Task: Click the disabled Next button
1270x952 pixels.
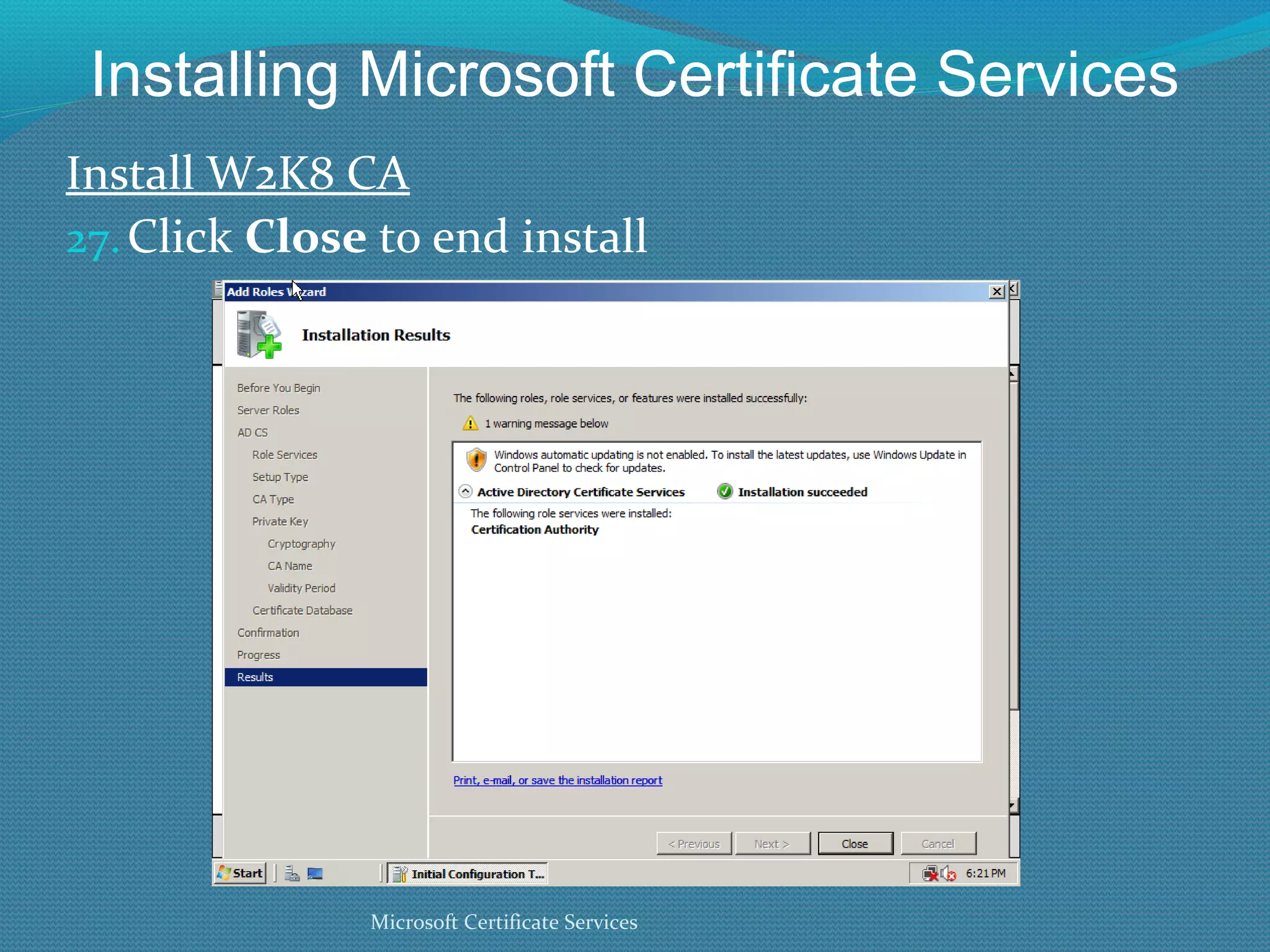Action: [x=772, y=844]
